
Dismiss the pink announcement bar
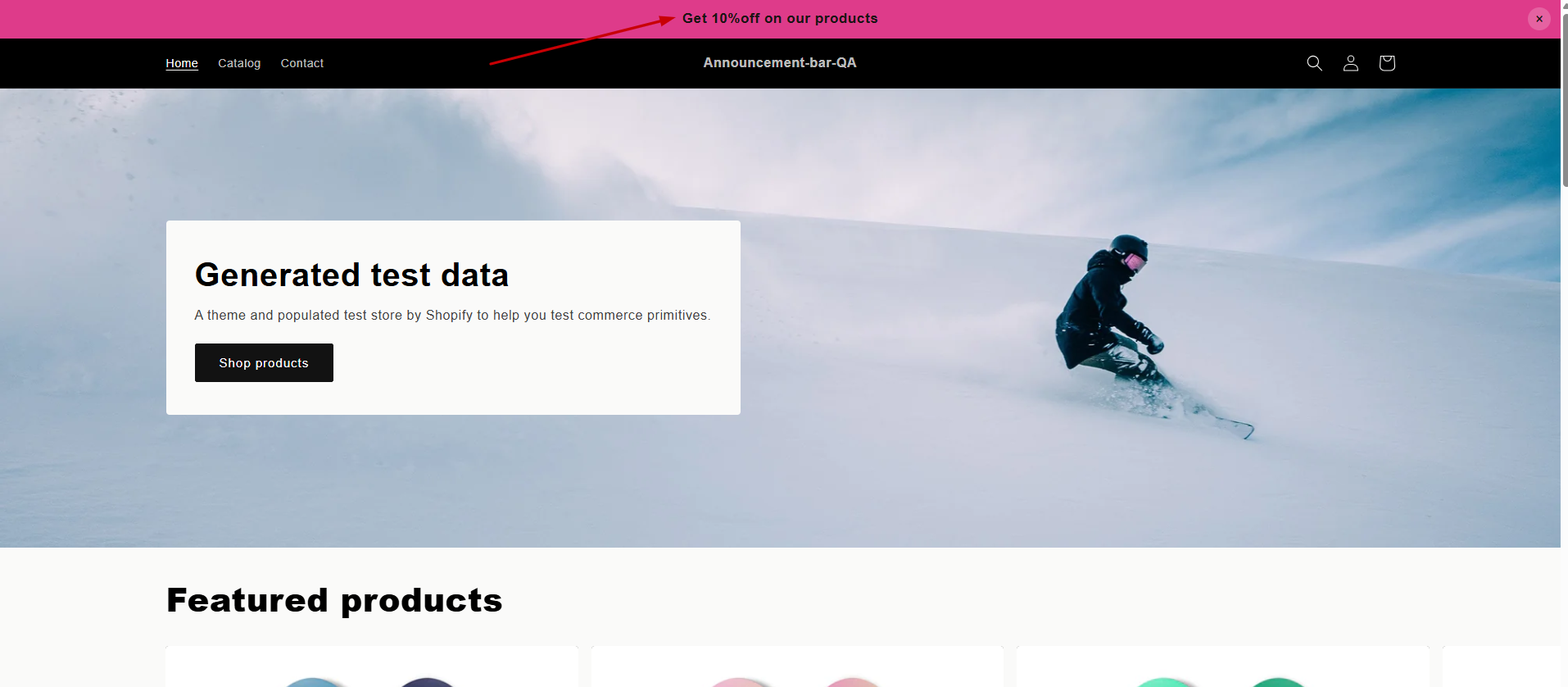pos(1539,19)
